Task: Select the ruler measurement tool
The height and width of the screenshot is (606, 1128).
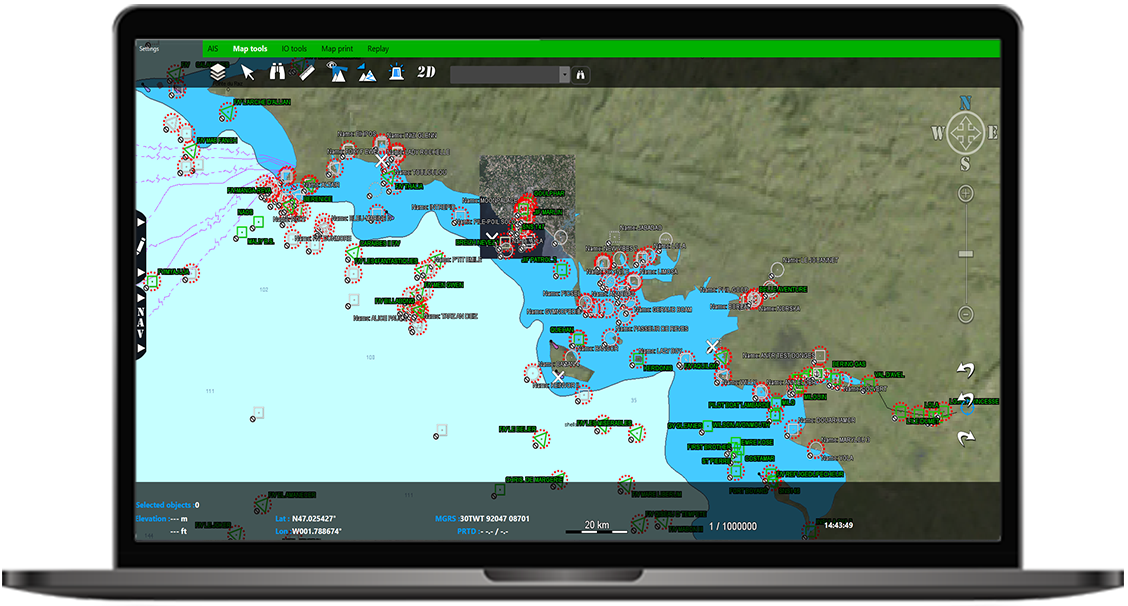Action: tap(307, 72)
